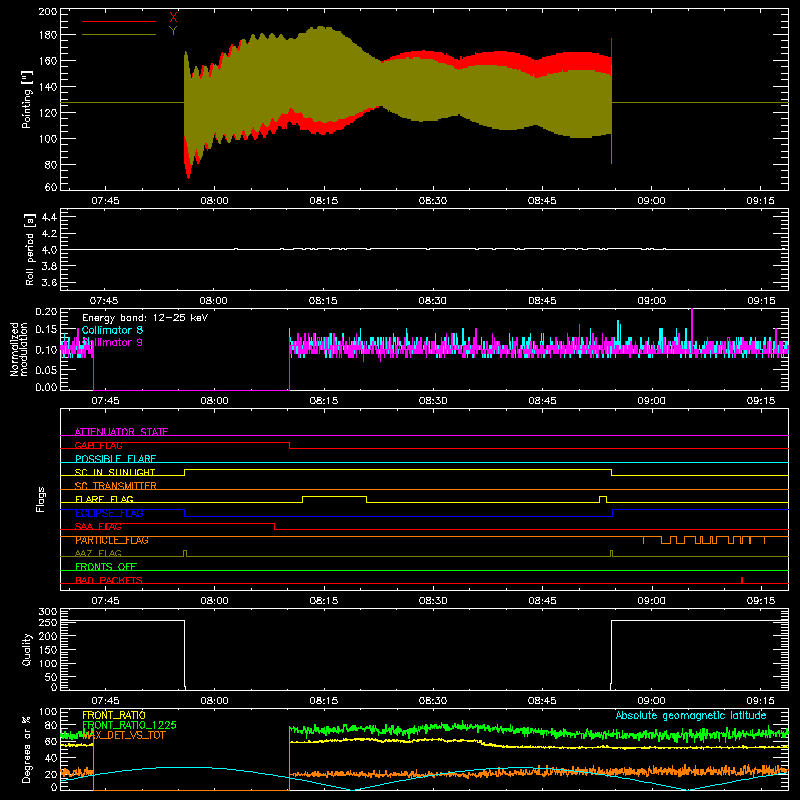Click the SC_IN_SUNLIGHT flag label

115,472
